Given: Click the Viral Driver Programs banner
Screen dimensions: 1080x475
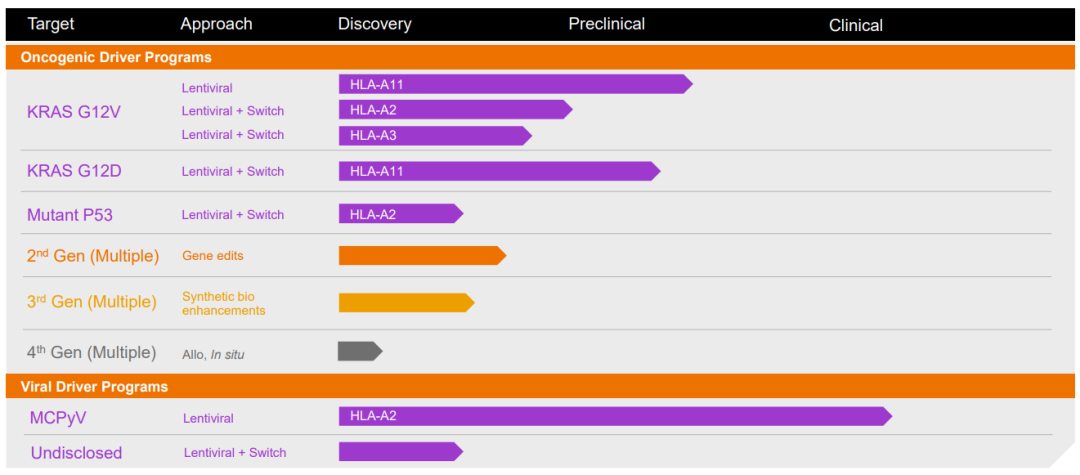Looking at the screenshot, I should pyautogui.click(x=94, y=386).
